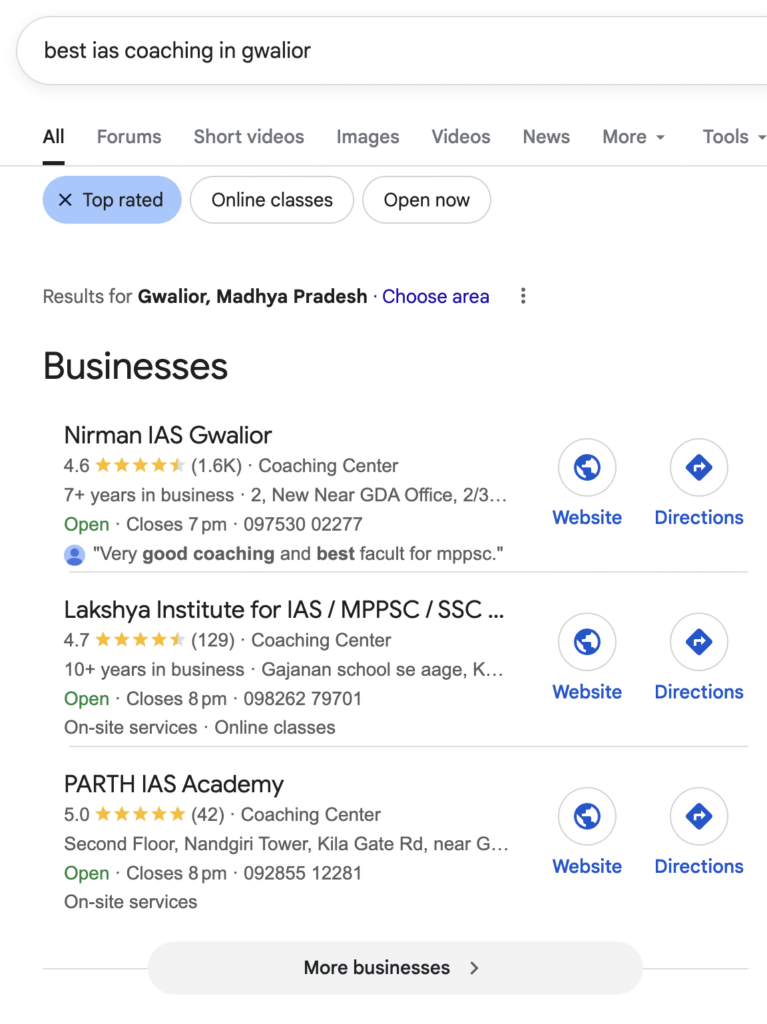
Task: Open the Short videos tab
Action: [248, 137]
